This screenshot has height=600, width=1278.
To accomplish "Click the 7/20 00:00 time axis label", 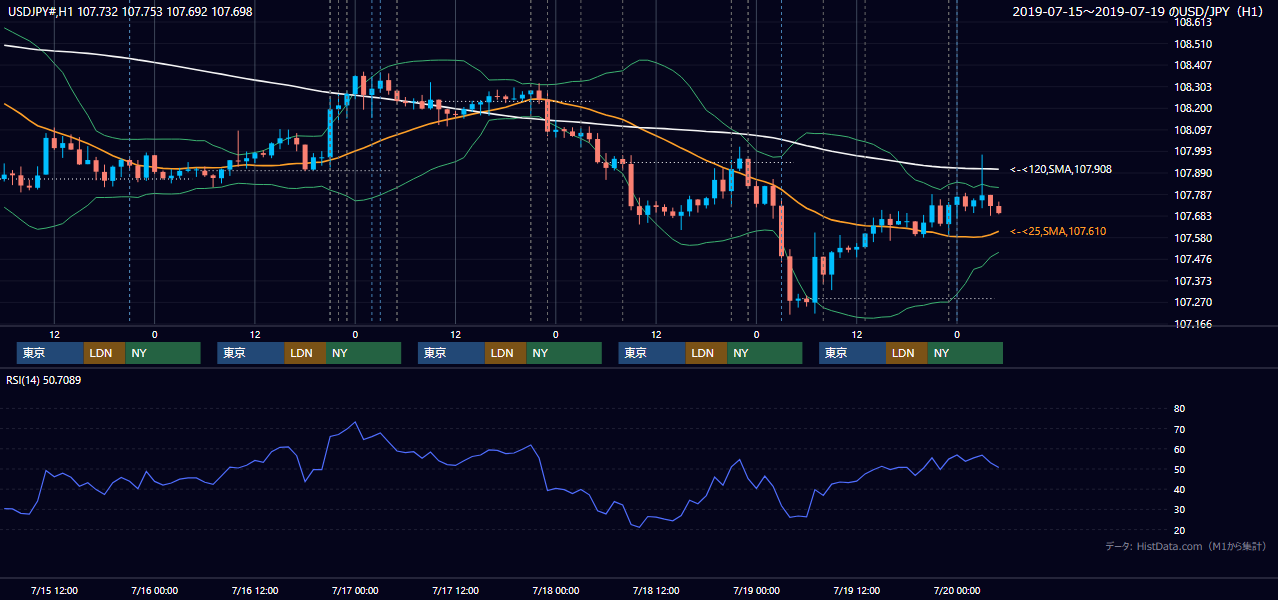I will 956,591.
